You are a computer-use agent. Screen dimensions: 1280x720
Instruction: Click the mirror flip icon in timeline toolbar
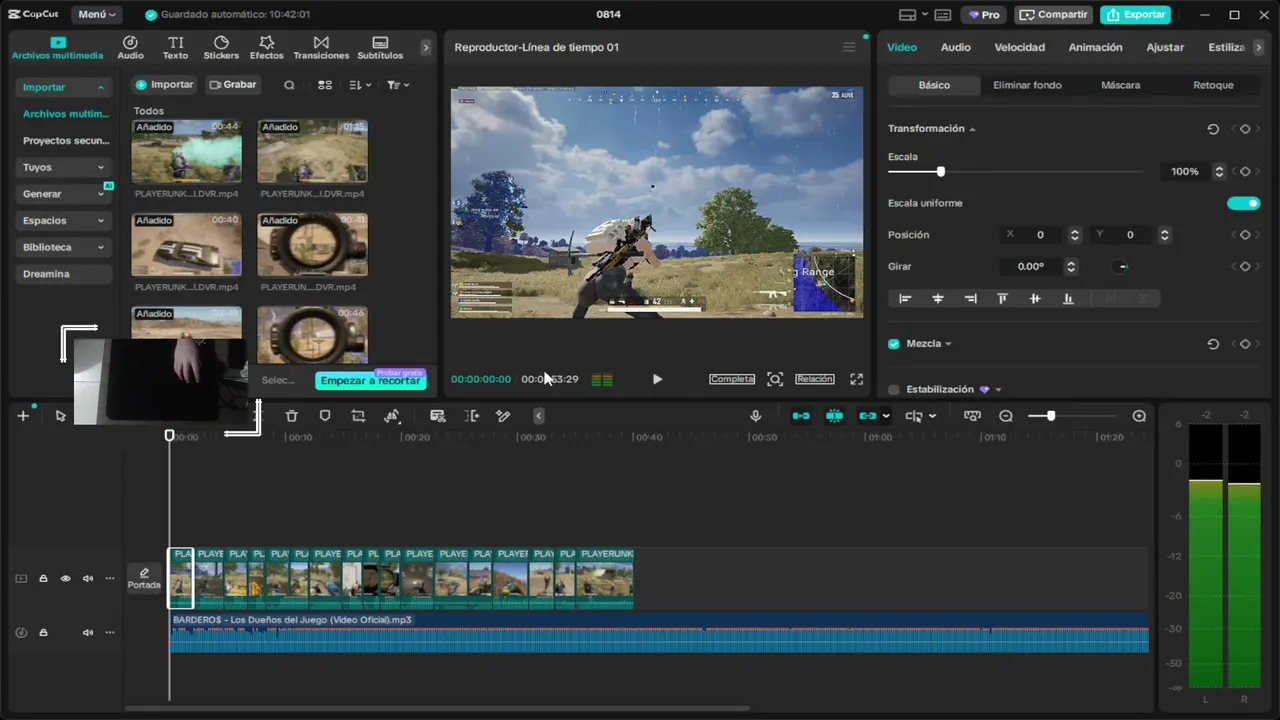pyautogui.click(x=392, y=416)
